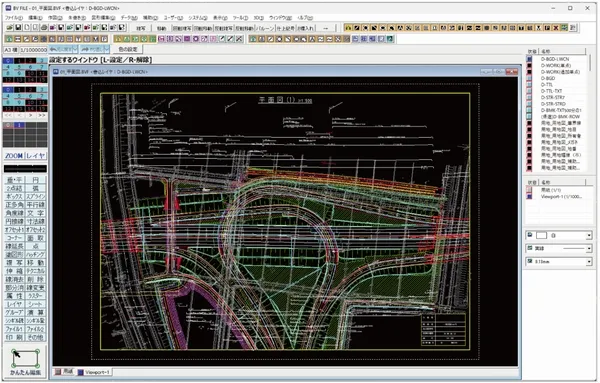
Task: Open the ウィンドウ menu
Action: click(280, 18)
